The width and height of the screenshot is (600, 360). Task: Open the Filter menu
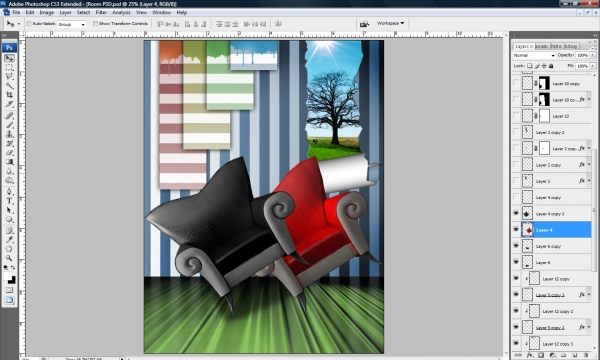101,13
